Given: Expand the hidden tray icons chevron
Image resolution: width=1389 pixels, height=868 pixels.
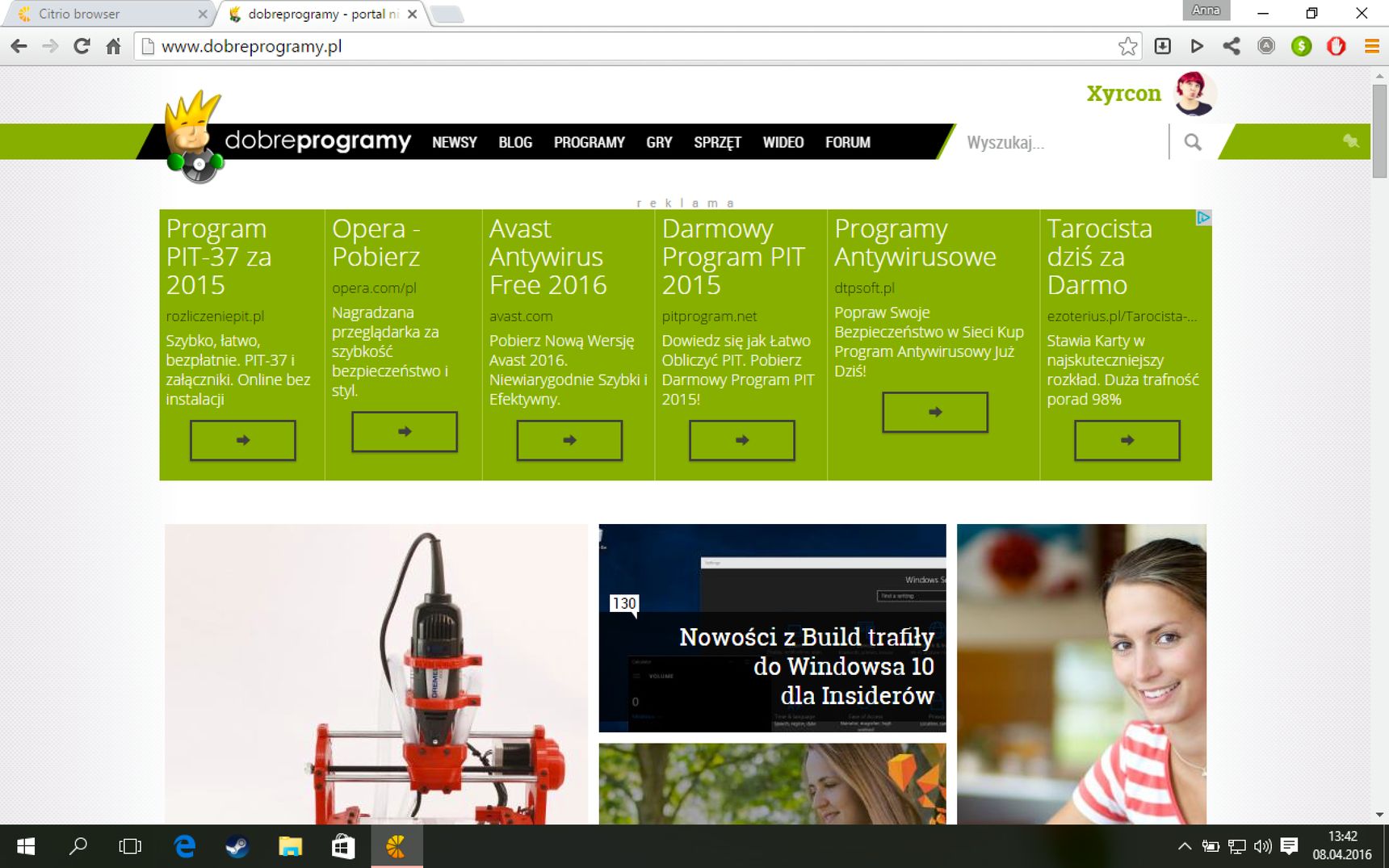Looking at the screenshot, I should 1184,846.
